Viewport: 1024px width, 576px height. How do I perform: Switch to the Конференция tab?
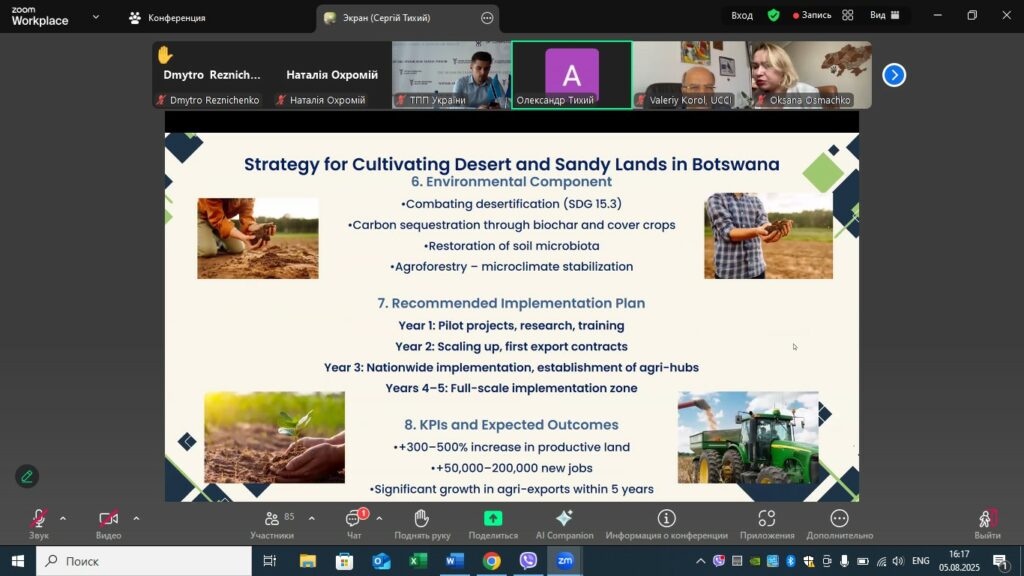click(166, 17)
